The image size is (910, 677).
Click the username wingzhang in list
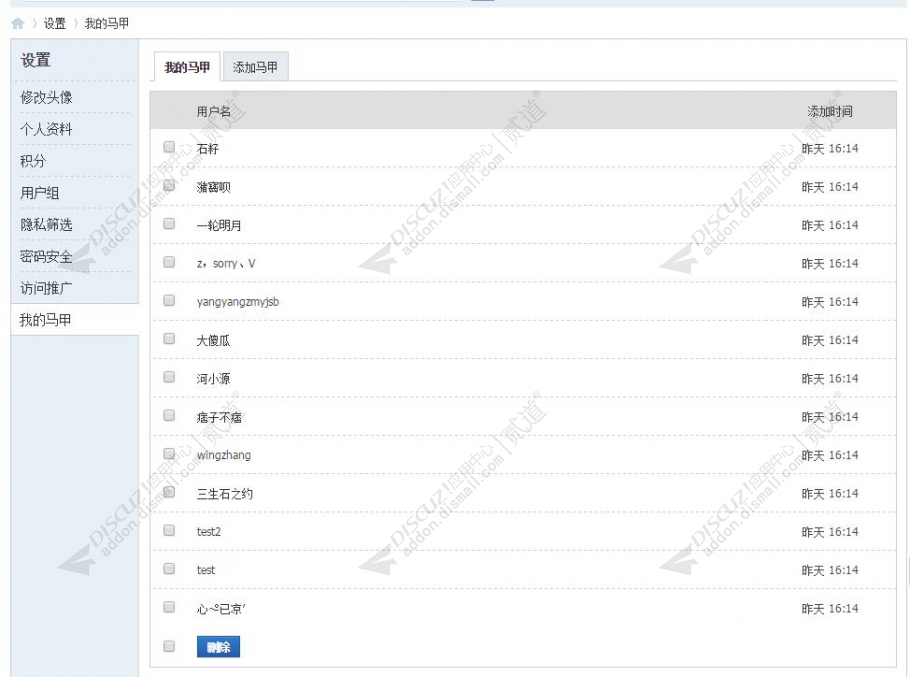224,455
